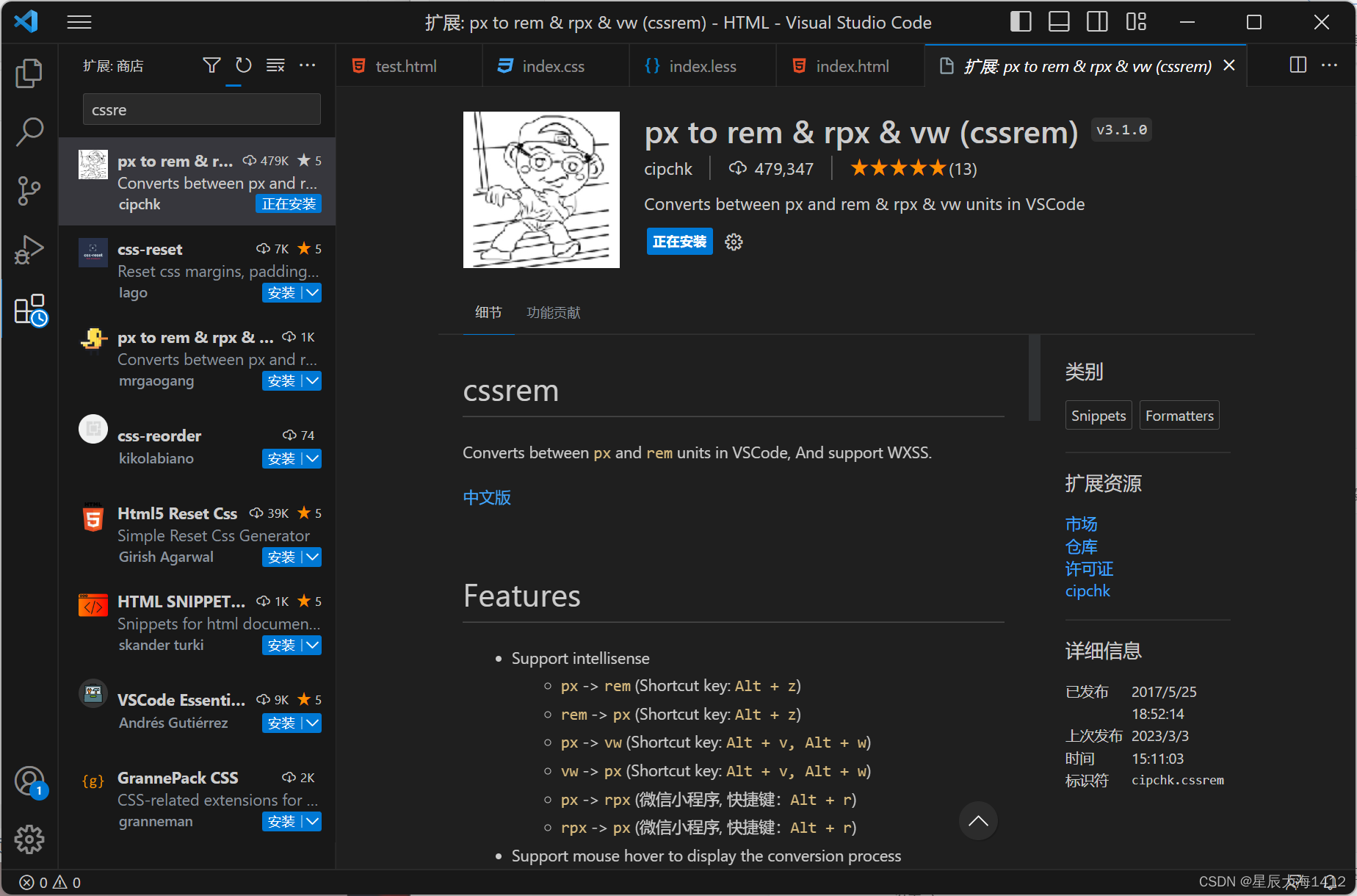Click the 正在安装 button on detail page

(x=679, y=242)
